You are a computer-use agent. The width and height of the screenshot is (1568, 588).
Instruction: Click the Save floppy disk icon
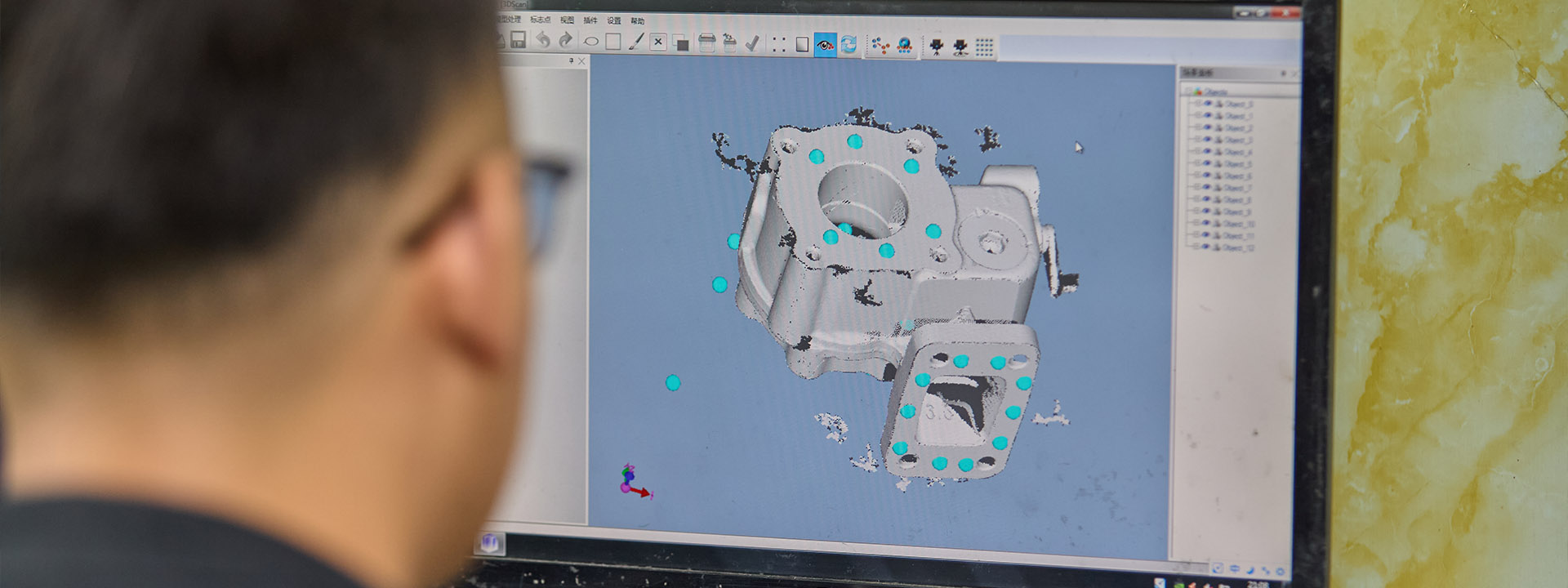[x=518, y=39]
